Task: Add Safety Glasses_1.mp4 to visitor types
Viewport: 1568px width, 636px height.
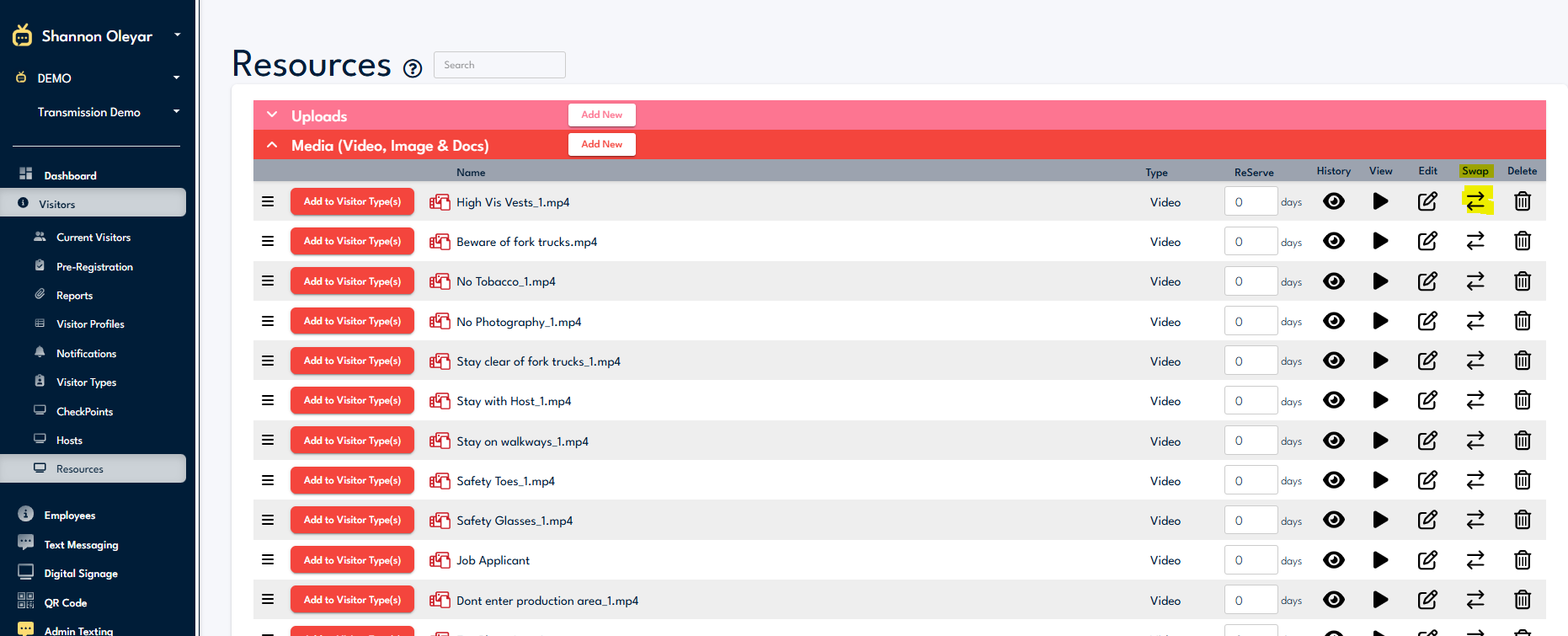Action: click(x=352, y=520)
